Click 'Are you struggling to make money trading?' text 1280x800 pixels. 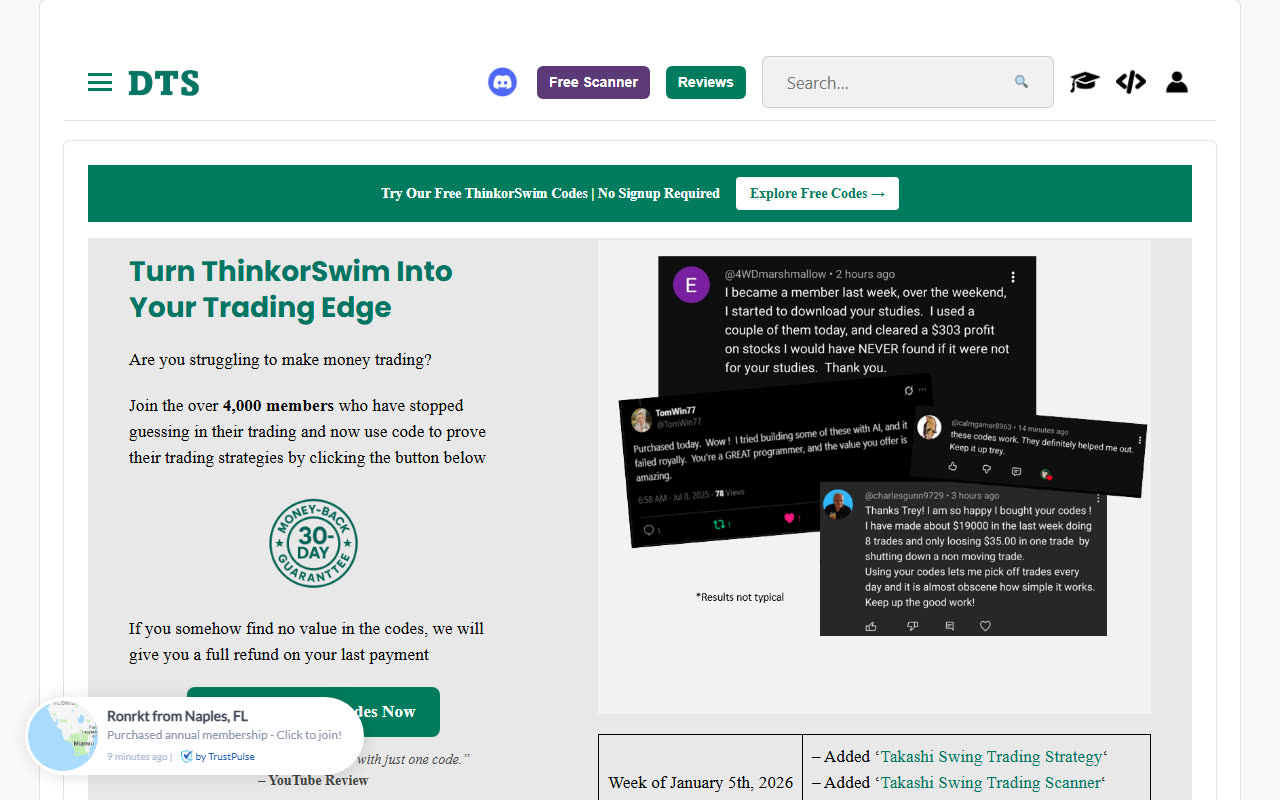coord(280,360)
